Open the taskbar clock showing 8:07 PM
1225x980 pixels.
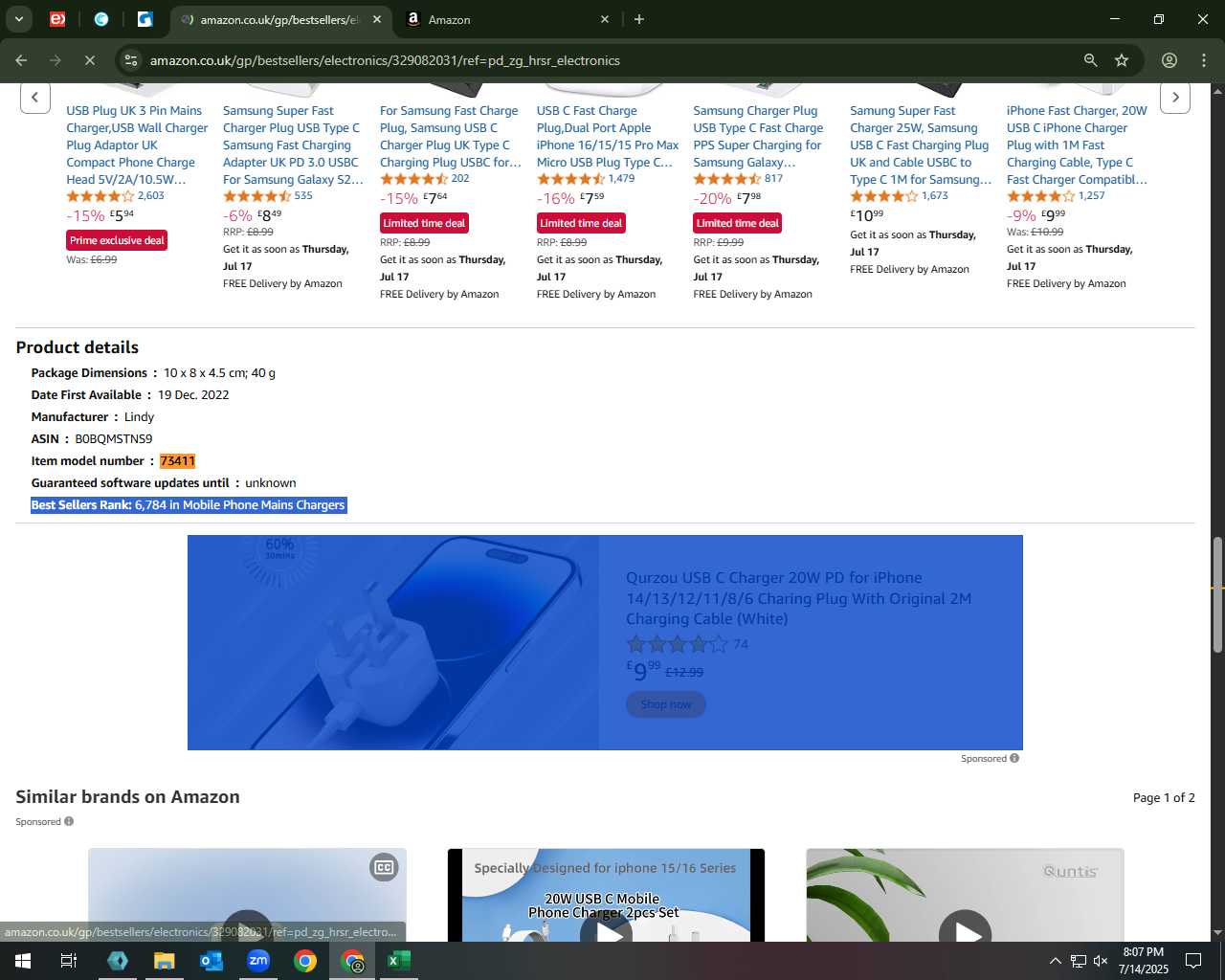pyautogui.click(x=1144, y=961)
